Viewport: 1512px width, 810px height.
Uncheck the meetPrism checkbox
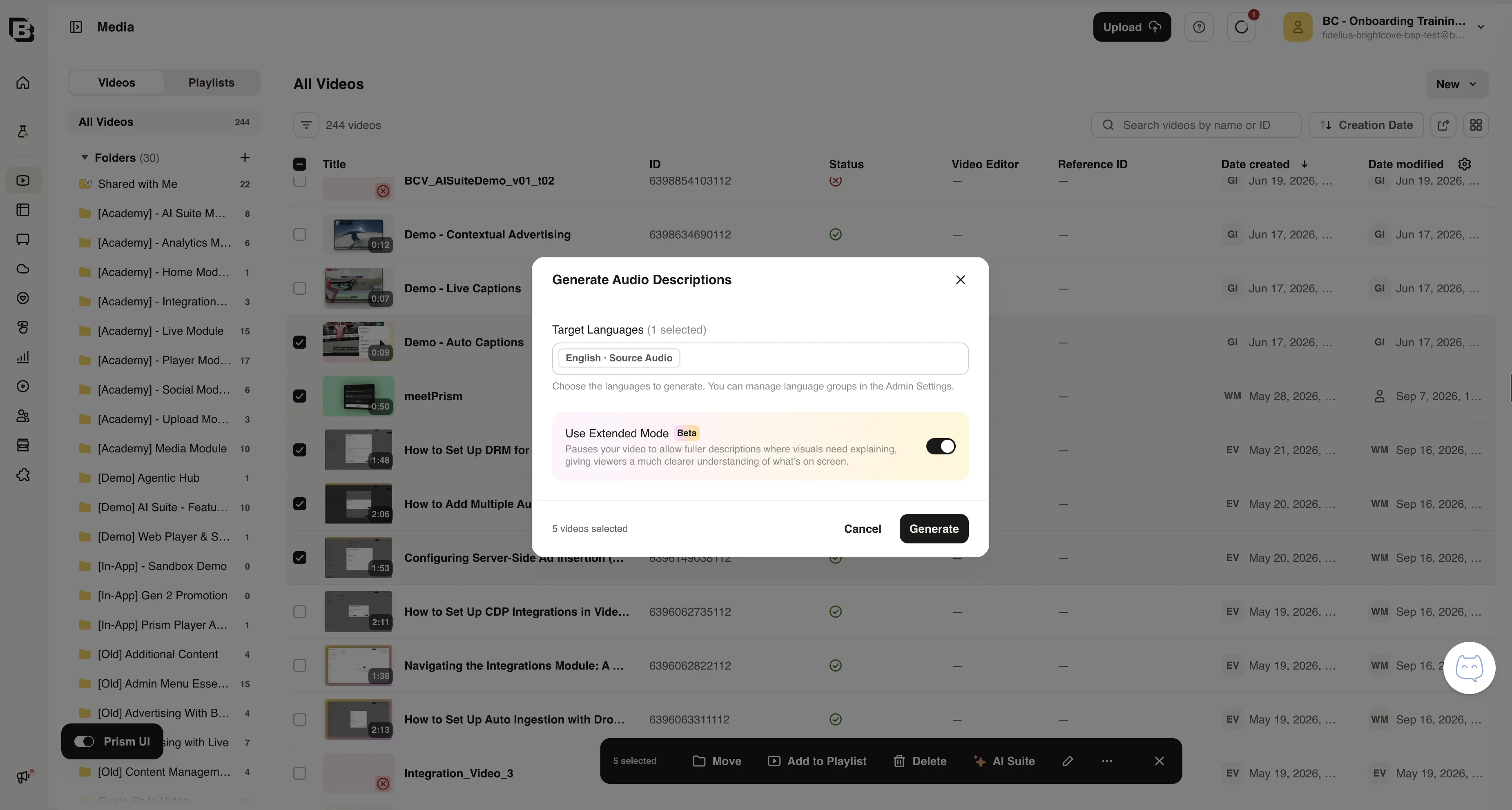tap(299, 396)
